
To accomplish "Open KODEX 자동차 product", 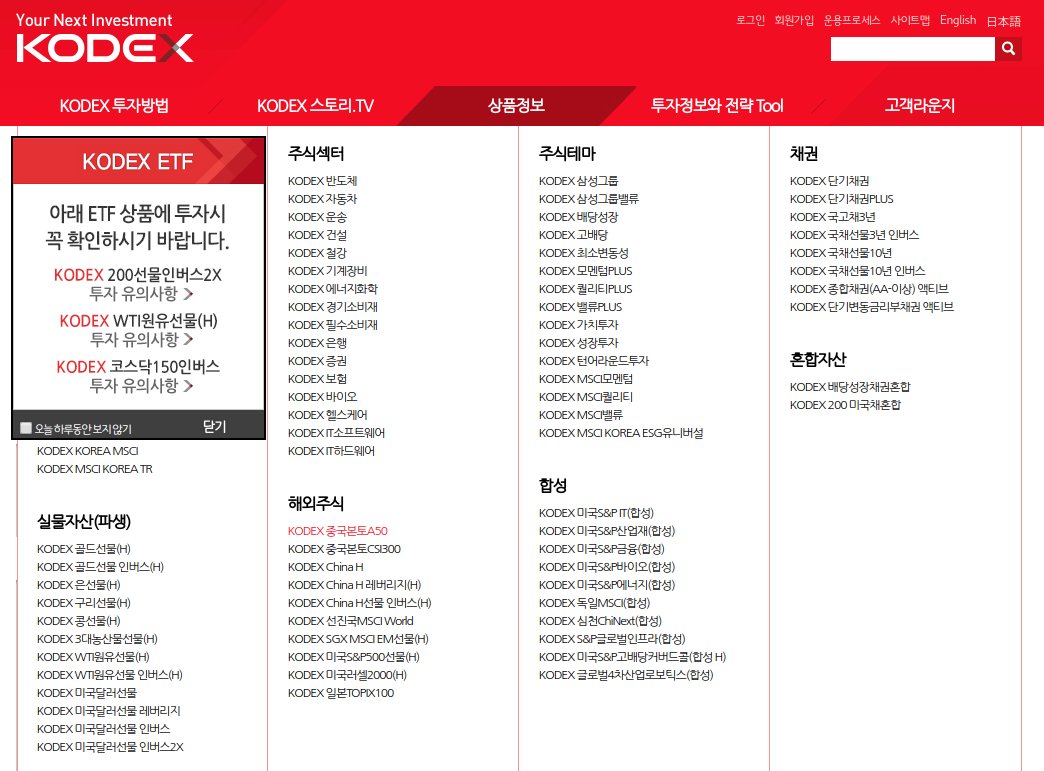I will [322, 199].
